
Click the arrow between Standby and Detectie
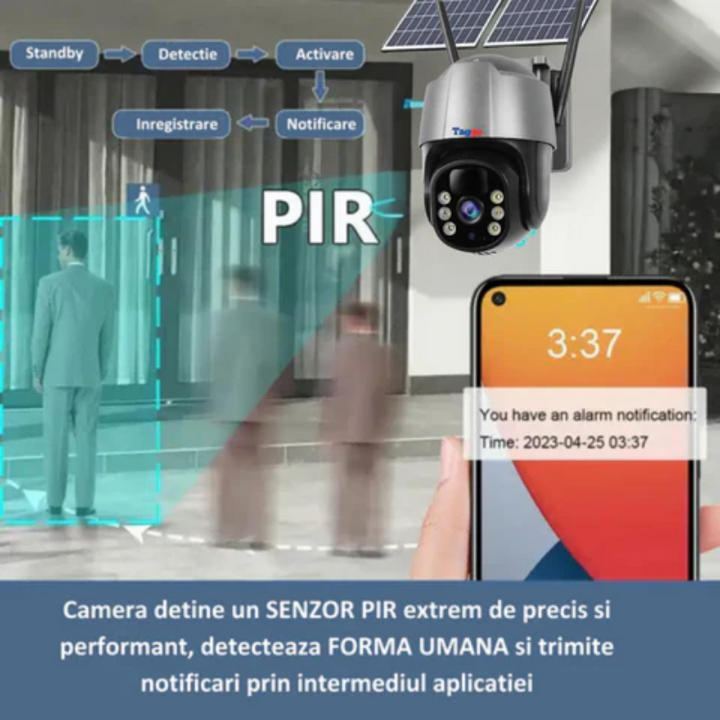coord(120,54)
